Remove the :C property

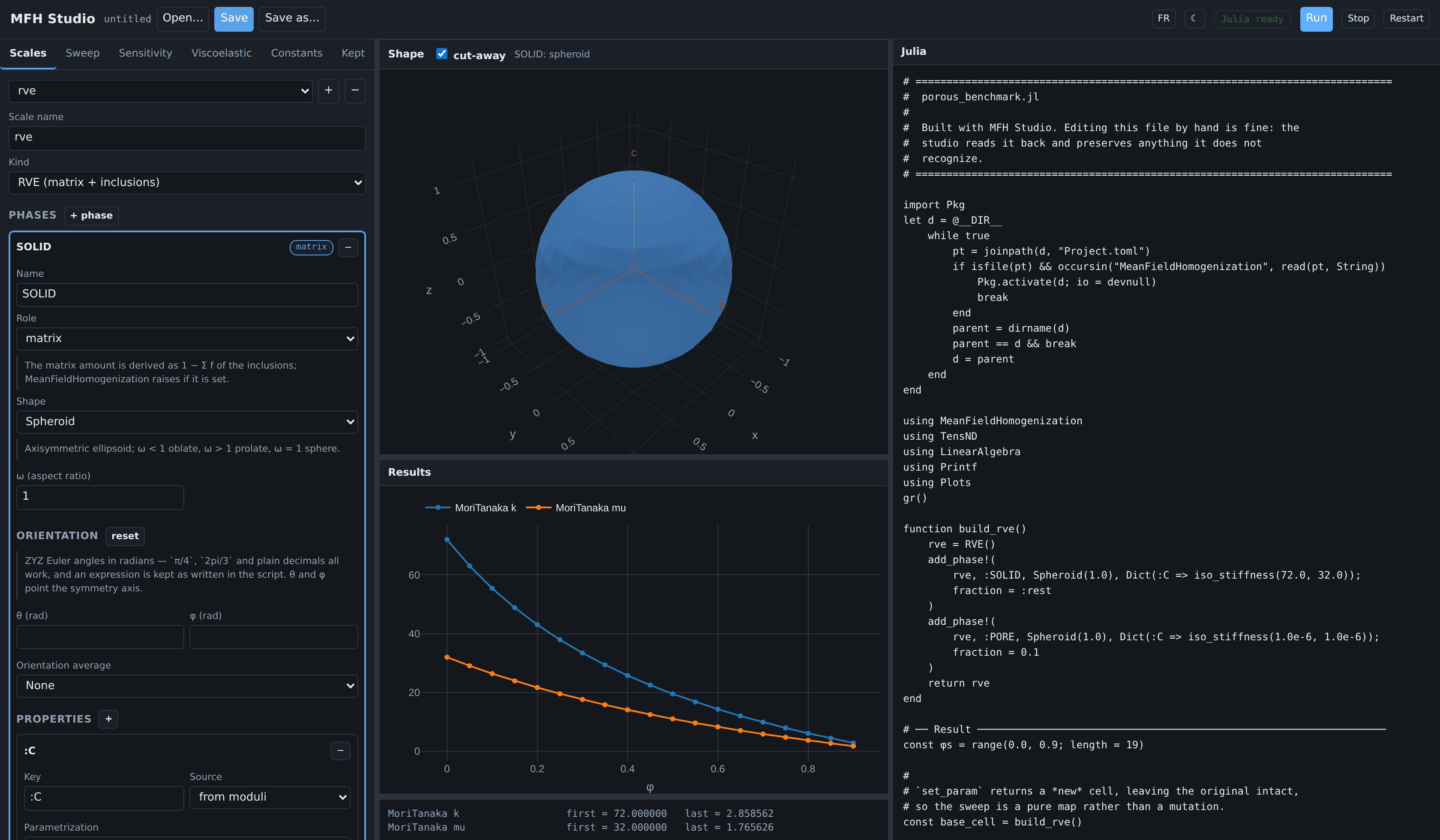click(341, 750)
